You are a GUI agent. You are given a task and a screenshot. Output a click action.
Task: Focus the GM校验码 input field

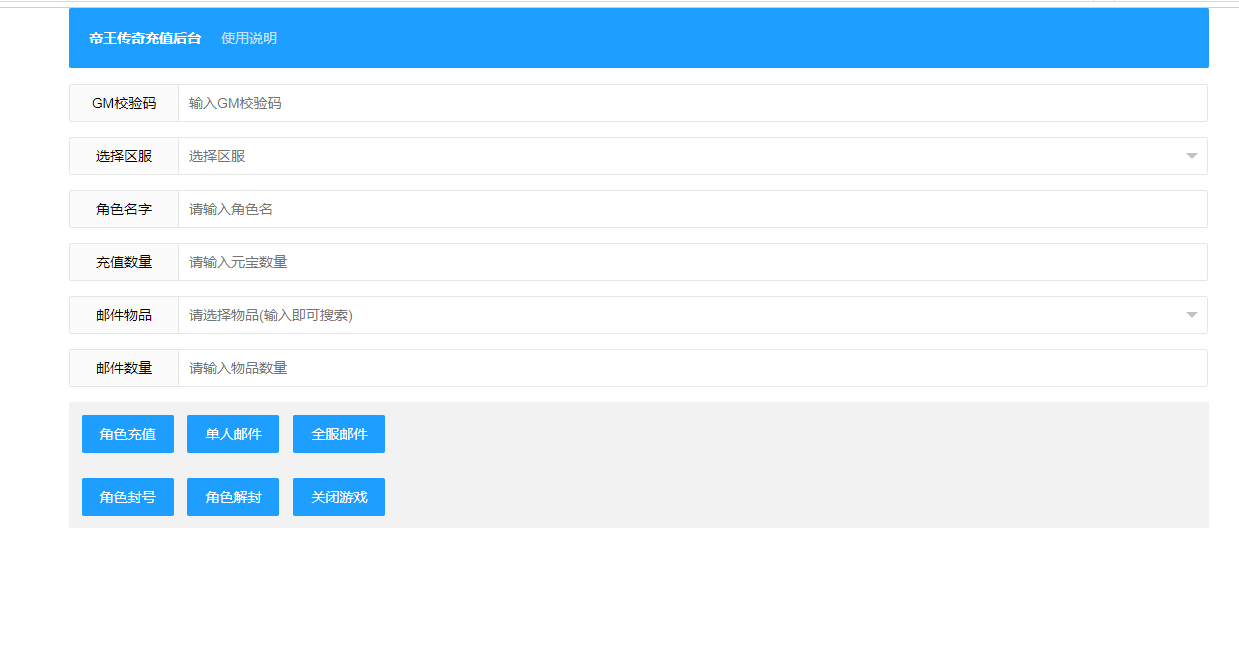[x=692, y=103]
